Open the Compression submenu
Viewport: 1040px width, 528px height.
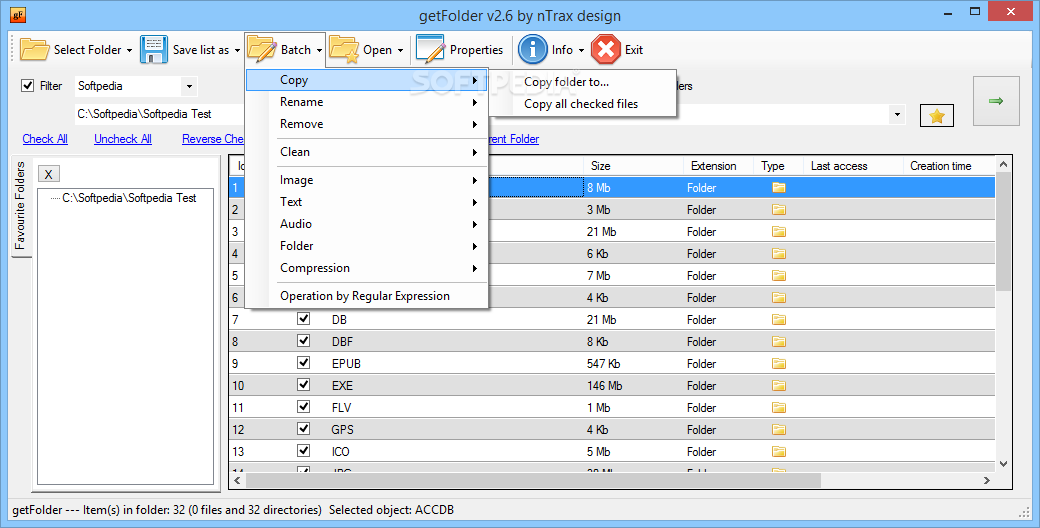point(367,268)
